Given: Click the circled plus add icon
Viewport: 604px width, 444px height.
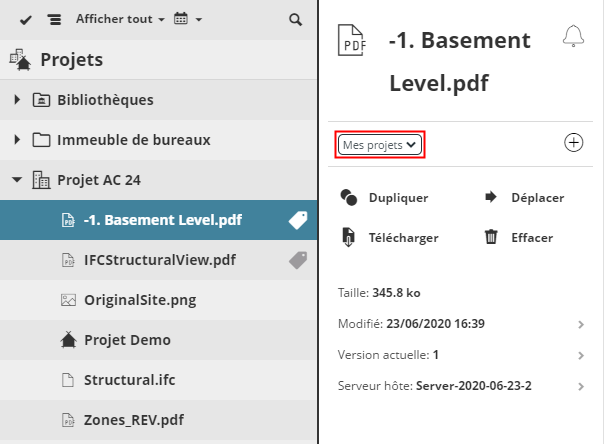Looking at the screenshot, I should (574, 143).
